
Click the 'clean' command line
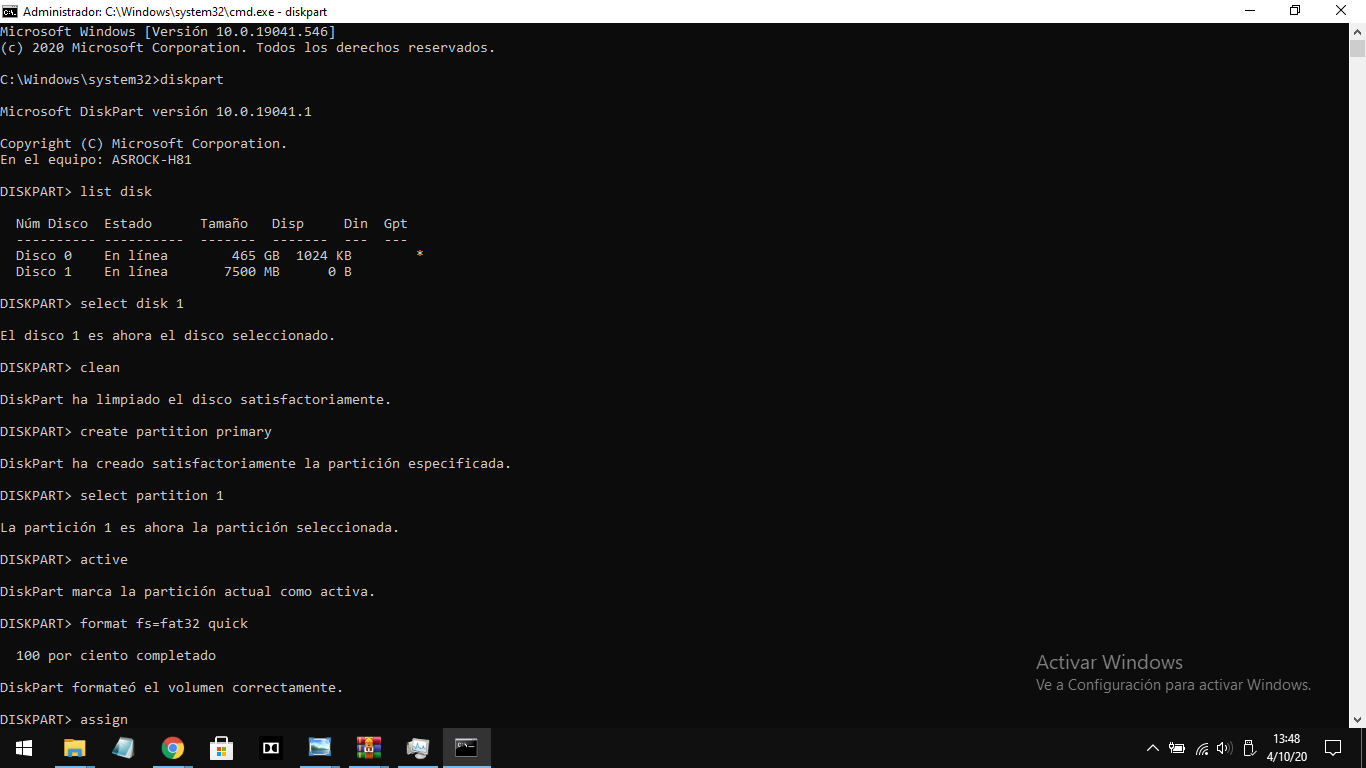60,367
